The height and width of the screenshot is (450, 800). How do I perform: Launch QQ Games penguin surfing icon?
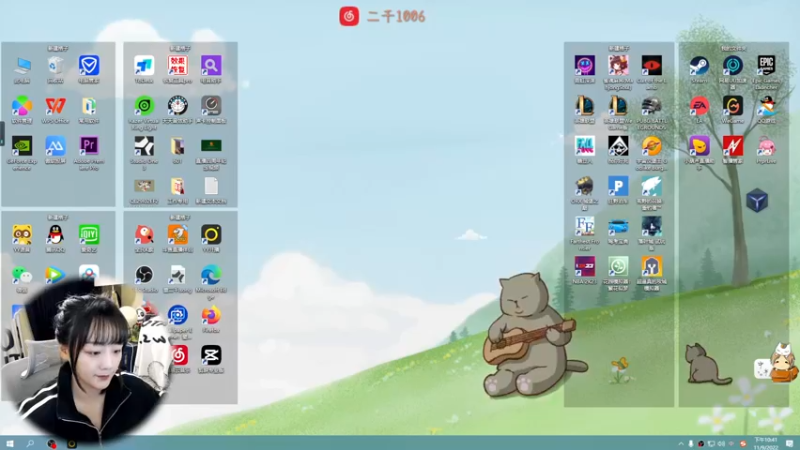pos(766,106)
